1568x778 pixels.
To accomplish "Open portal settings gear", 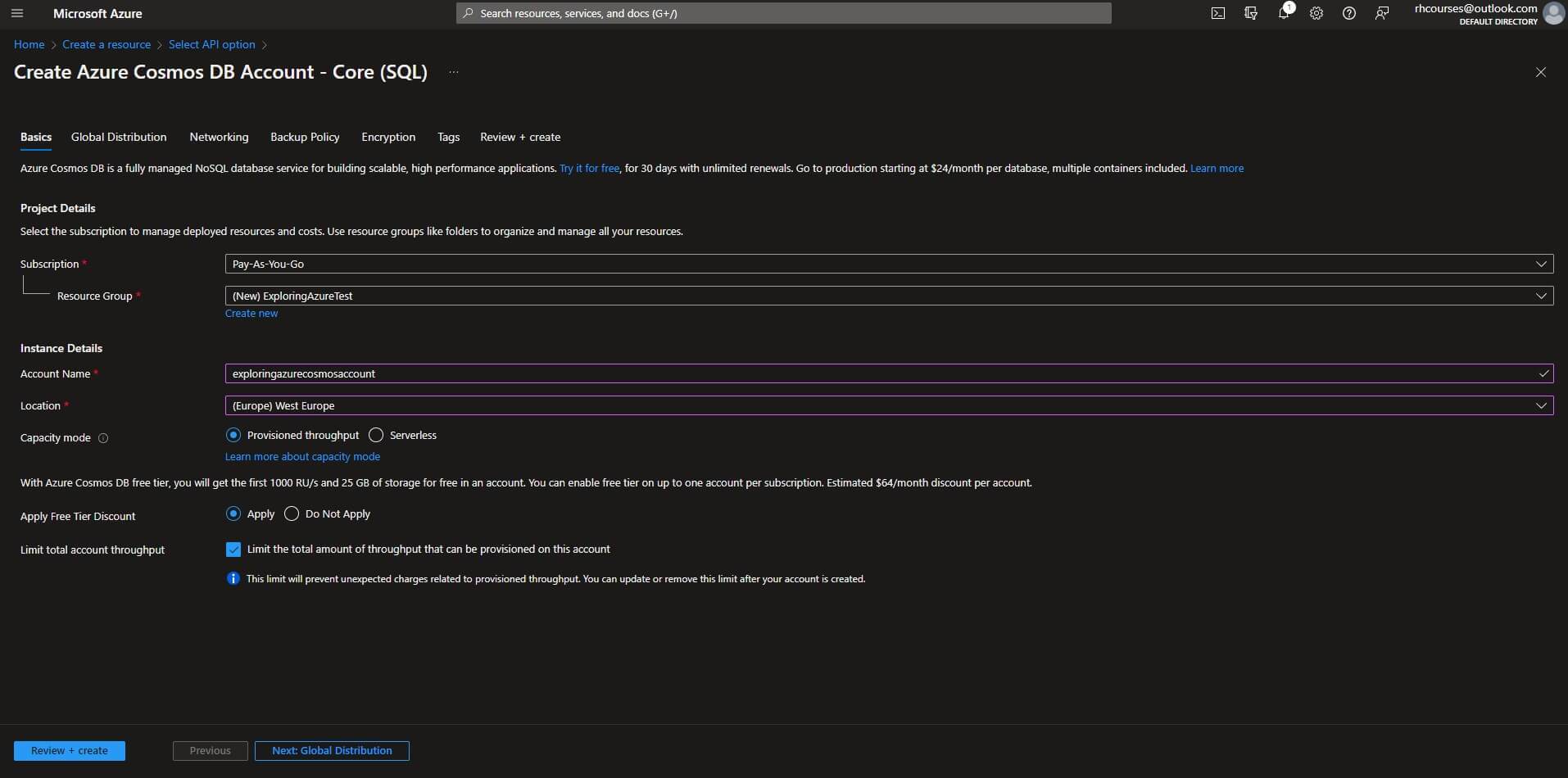I will click(1316, 13).
